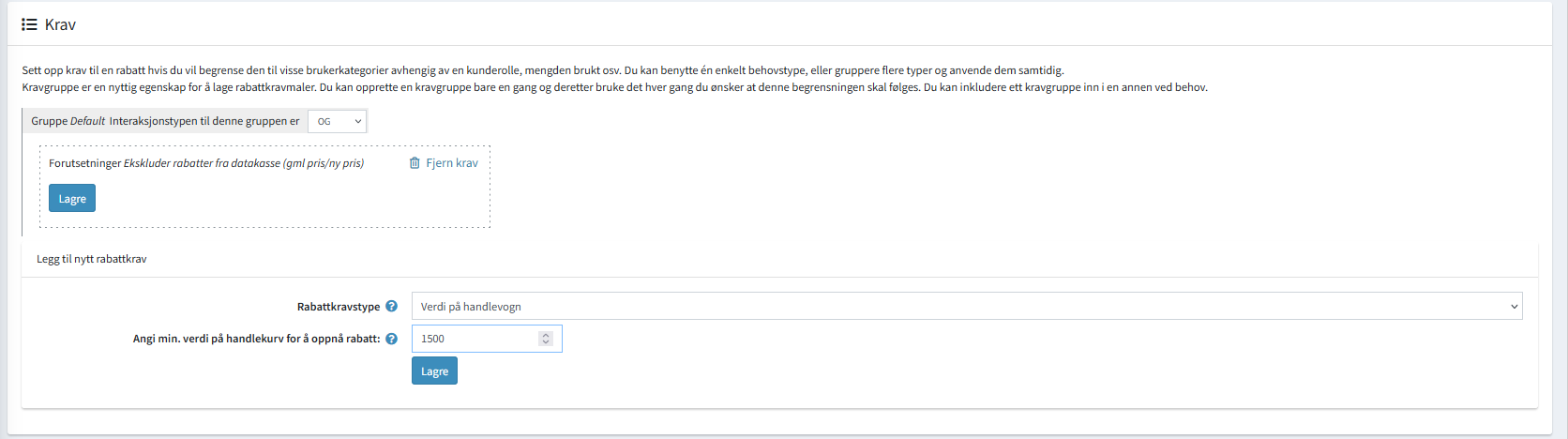This screenshot has width=1568, height=439.
Task: Open the OG interaction type dropdown
Action: pyautogui.click(x=338, y=121)
